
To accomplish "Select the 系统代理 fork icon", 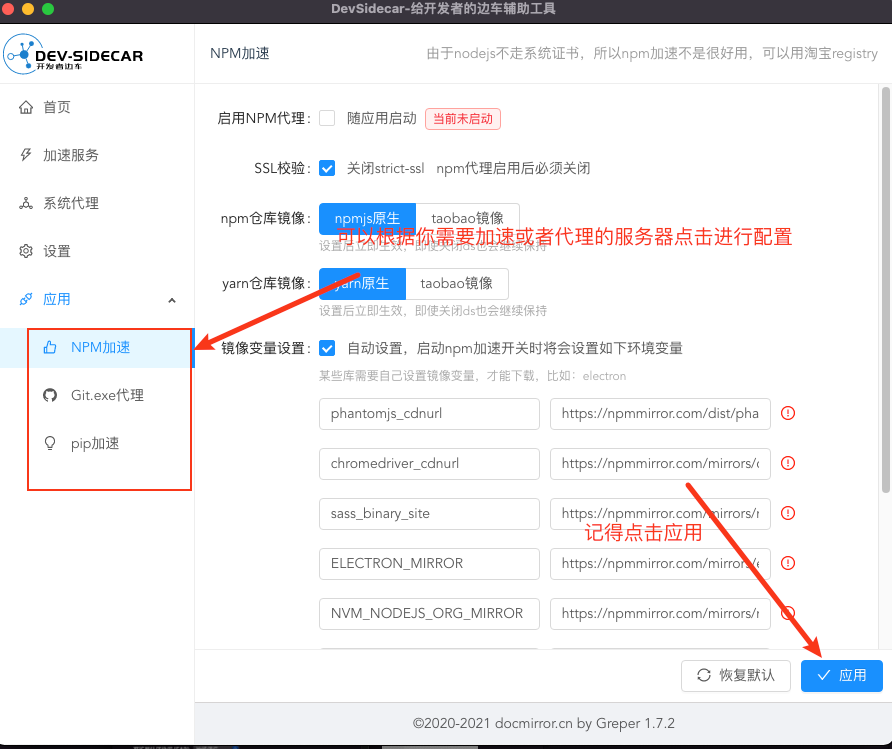I will (25, 203).
